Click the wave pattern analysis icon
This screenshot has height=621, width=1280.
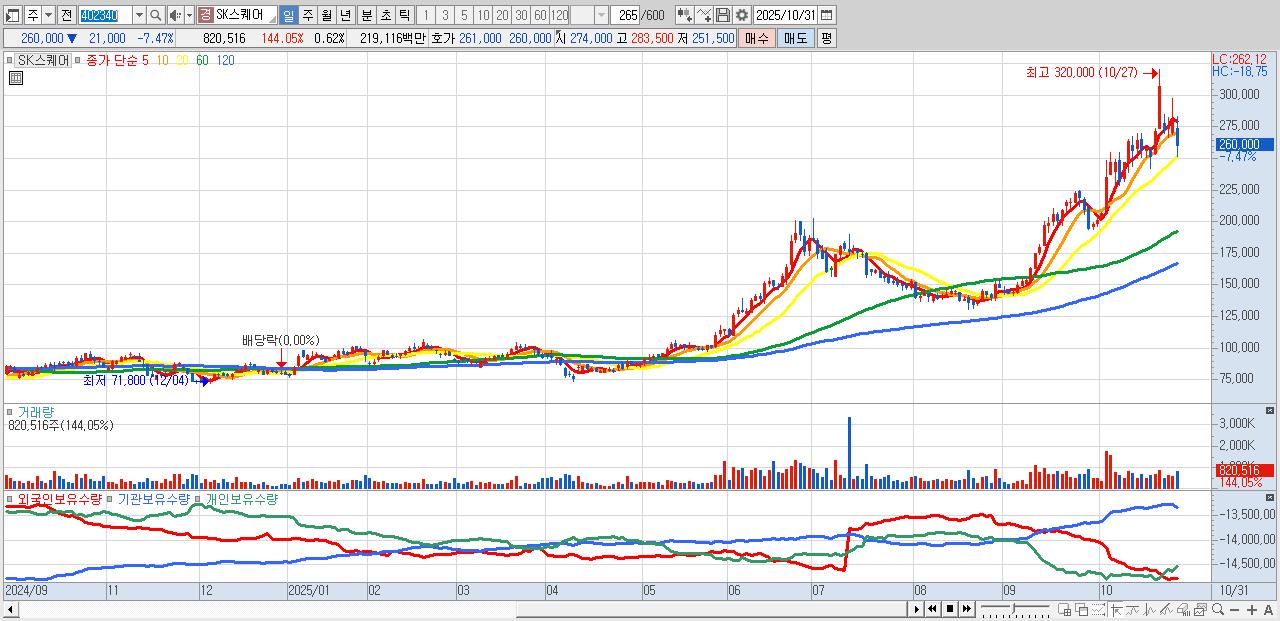pos(1150,609)
